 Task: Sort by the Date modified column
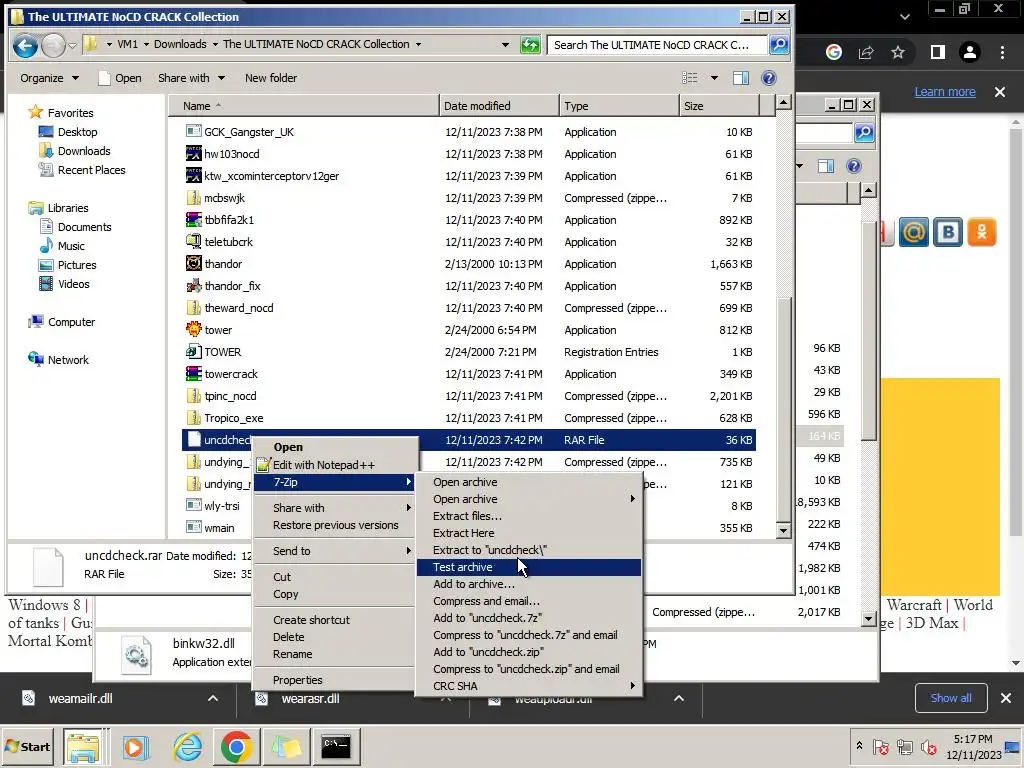point(499,106)
